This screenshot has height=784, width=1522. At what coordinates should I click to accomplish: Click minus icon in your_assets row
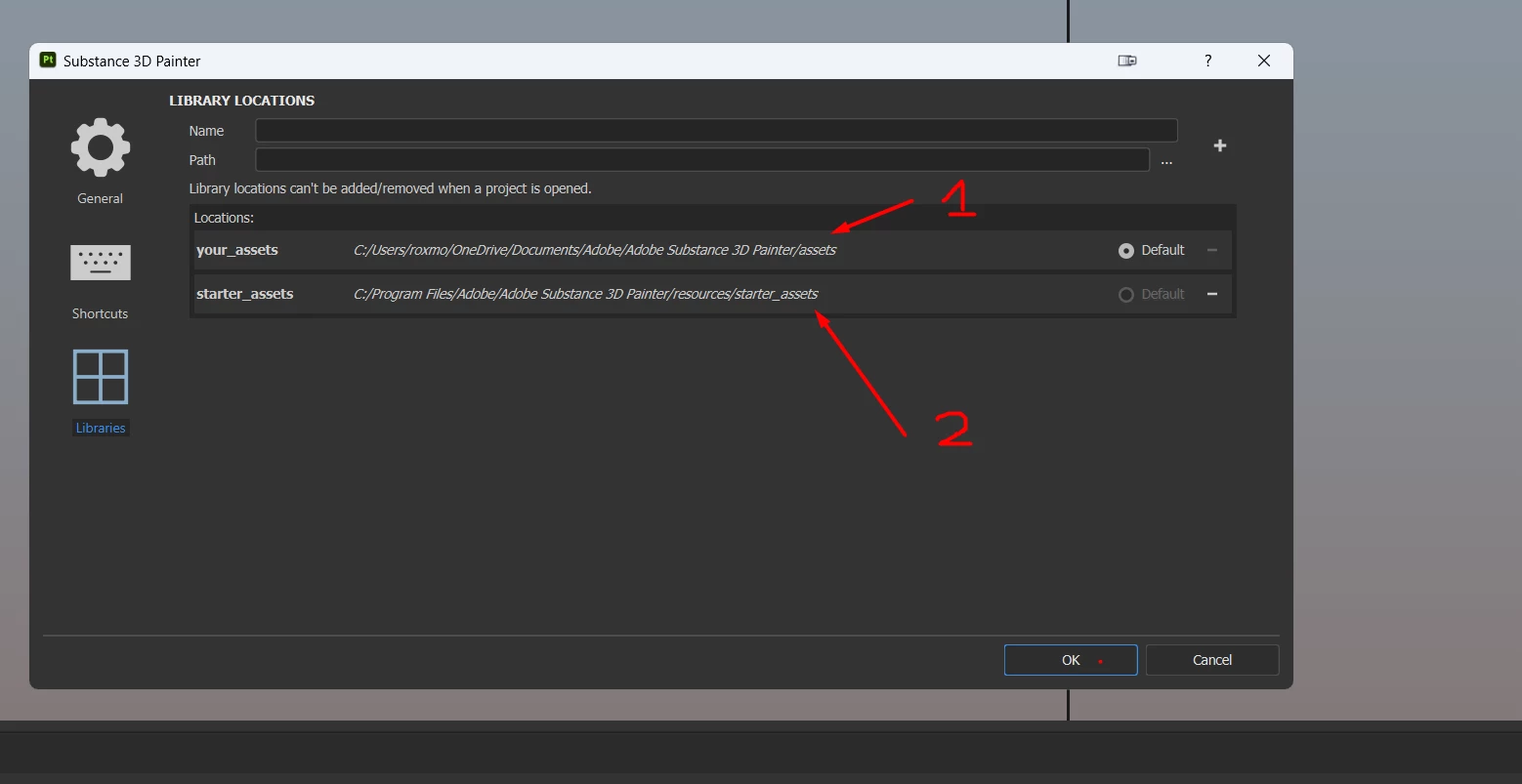coord(1212,250)
